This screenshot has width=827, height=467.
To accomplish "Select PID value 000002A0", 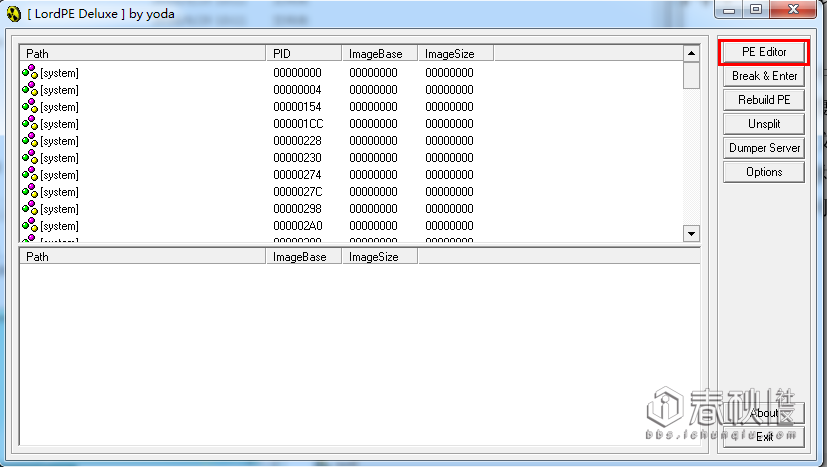I will (298, 226).
